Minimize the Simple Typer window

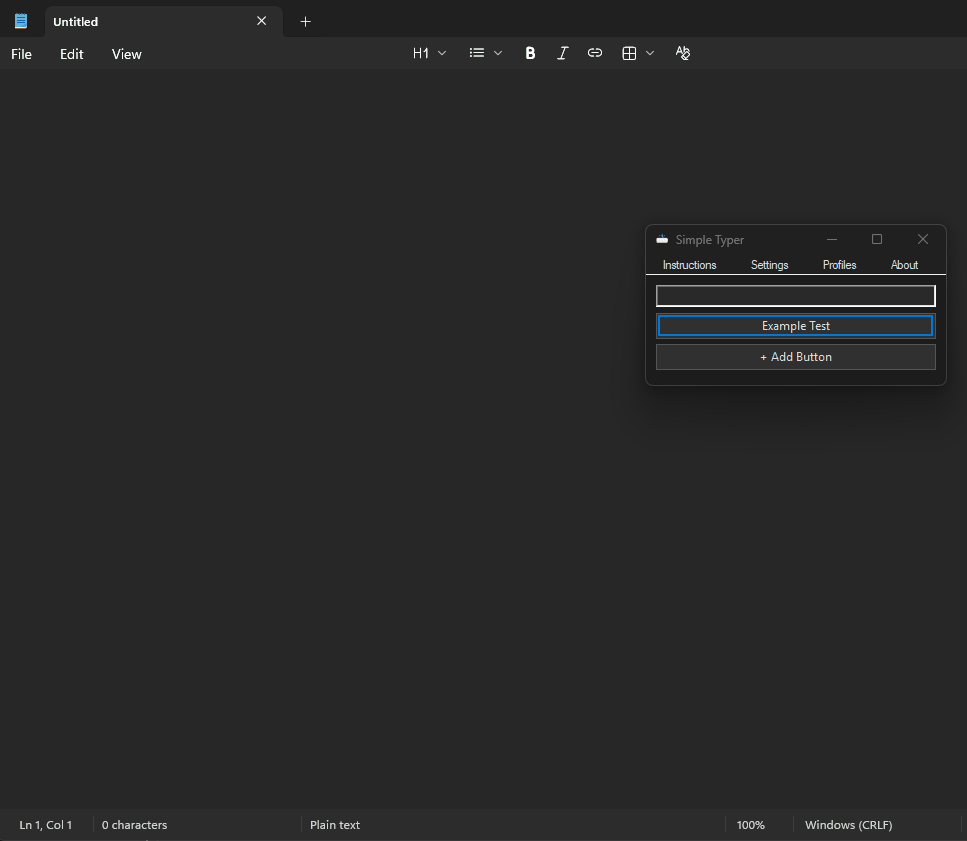pos(832,239)
